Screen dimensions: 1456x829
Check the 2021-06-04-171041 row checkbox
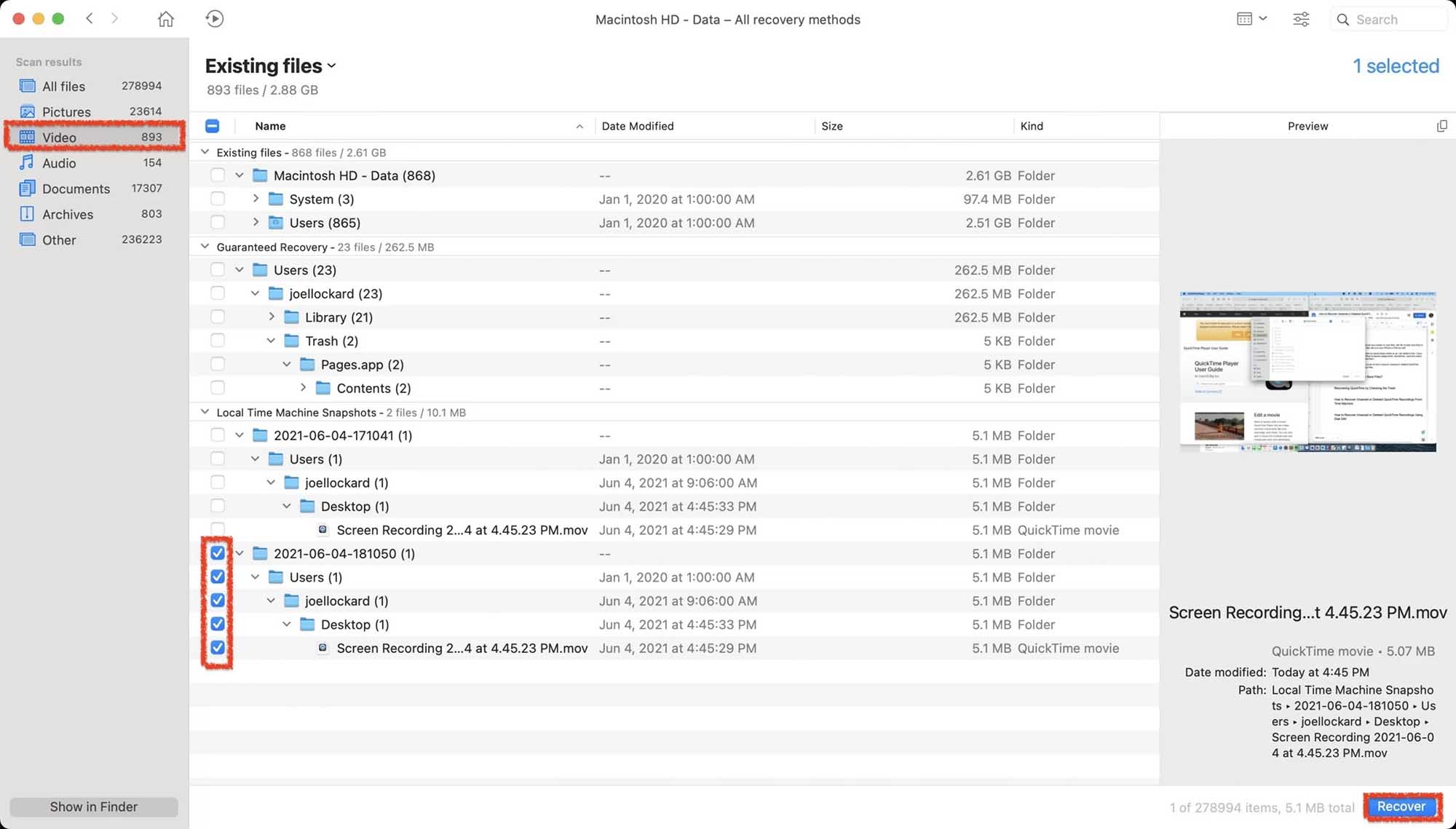point(217,435)
